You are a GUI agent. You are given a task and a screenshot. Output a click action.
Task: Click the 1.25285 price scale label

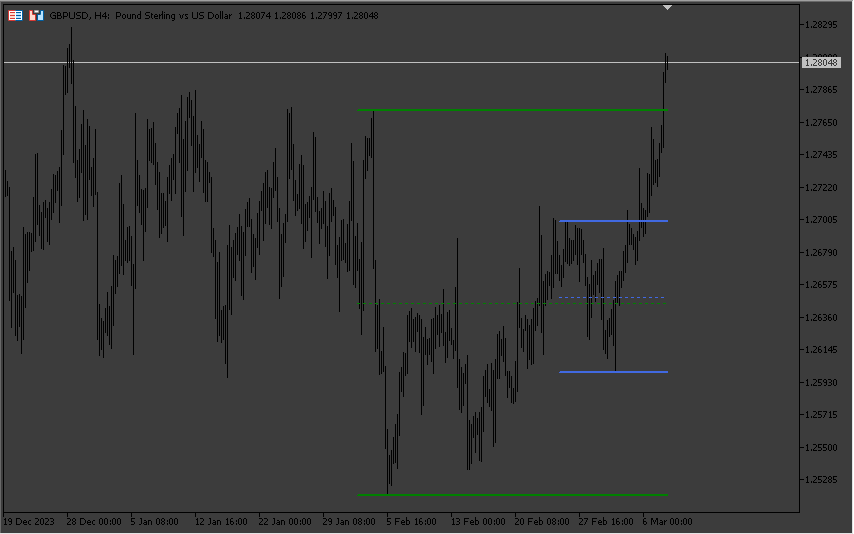821,480
